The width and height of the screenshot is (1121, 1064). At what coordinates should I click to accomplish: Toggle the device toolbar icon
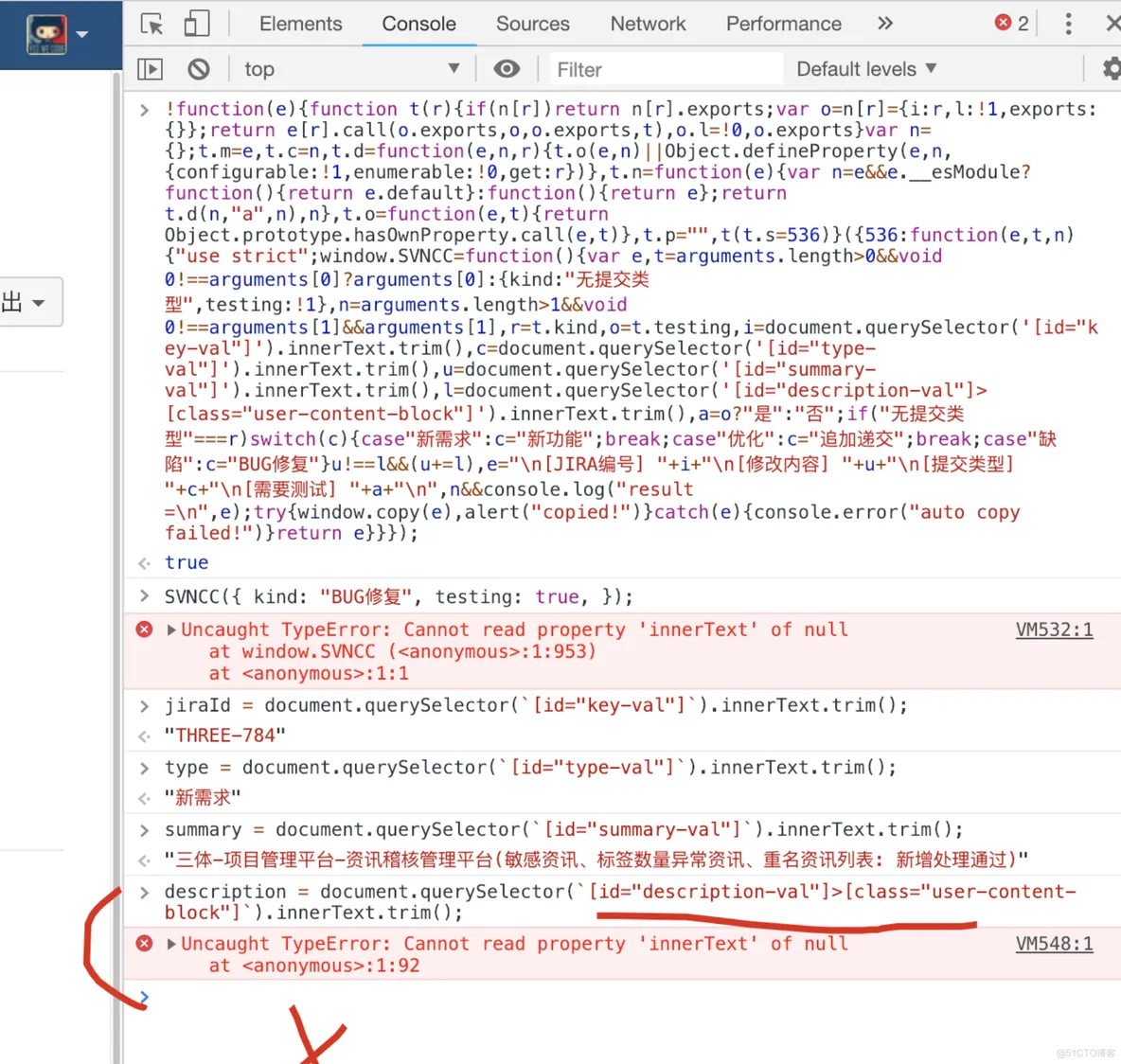coord(197,24)
